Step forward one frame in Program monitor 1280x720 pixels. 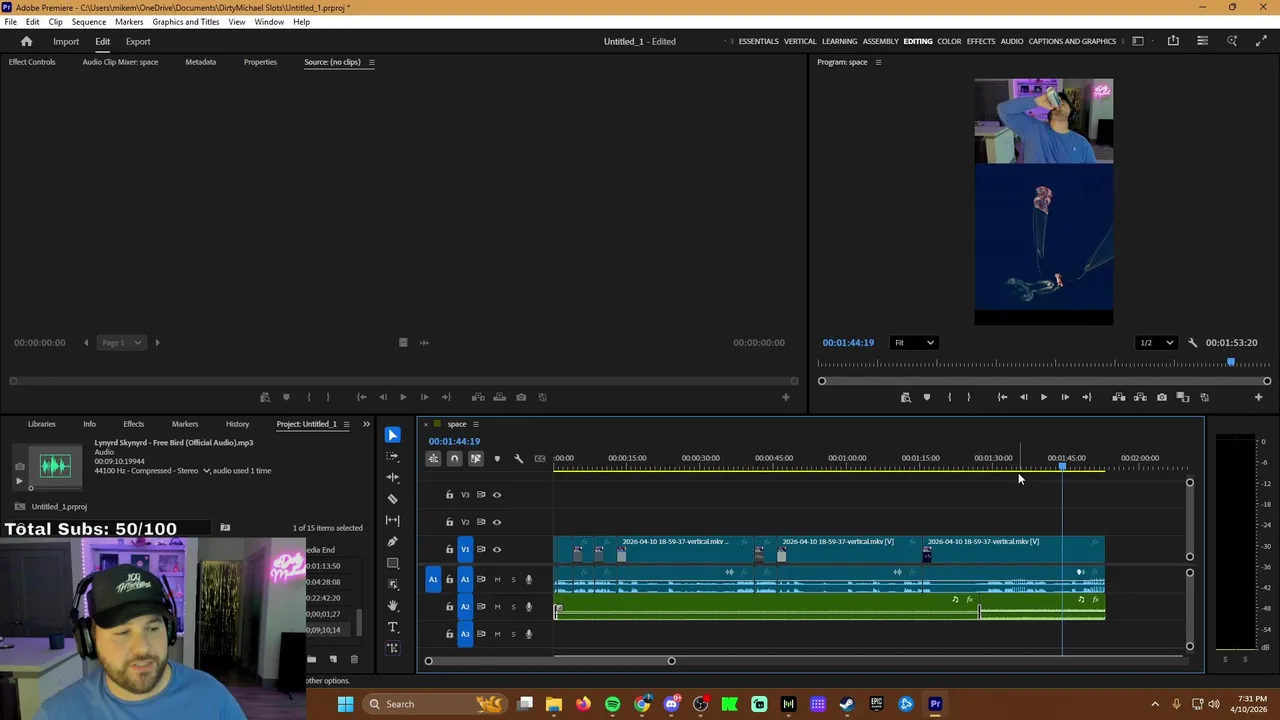1064,397
